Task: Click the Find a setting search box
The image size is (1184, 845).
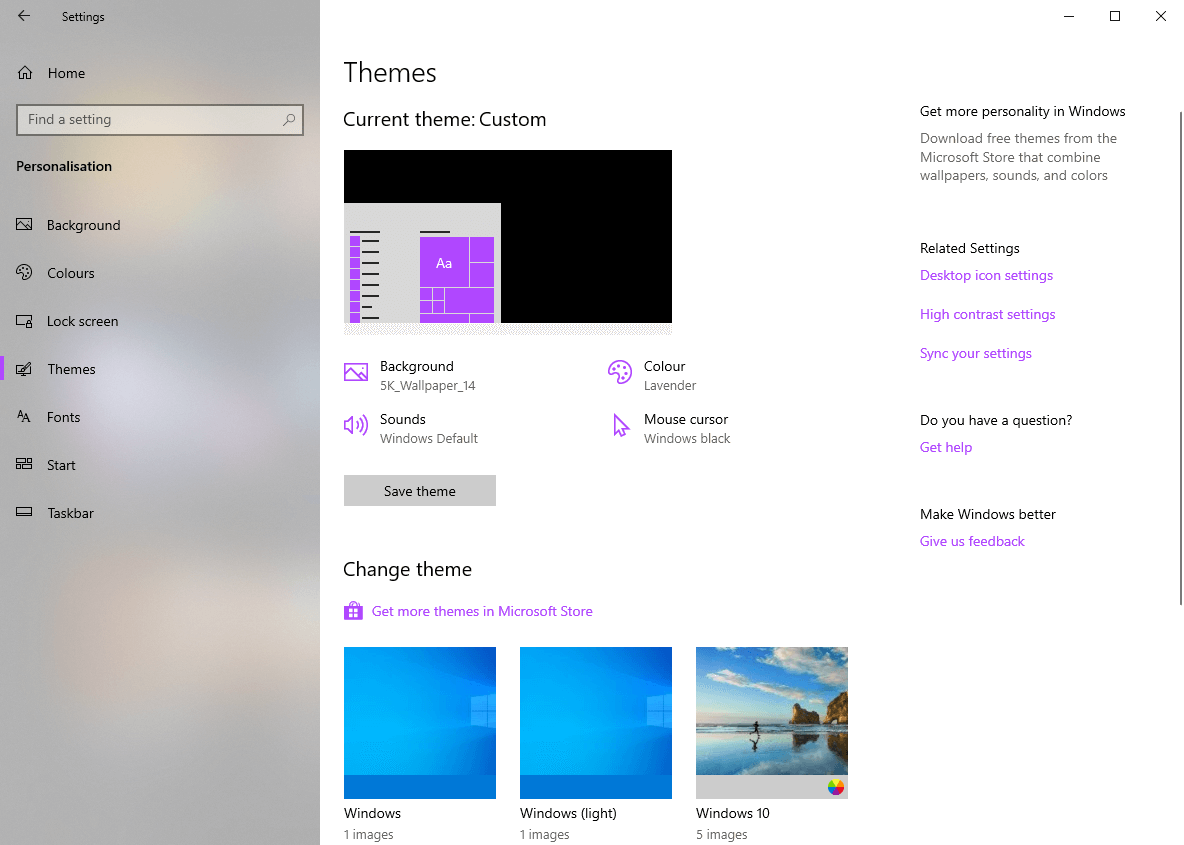Action: pyautogui.click(x=160, y=119)
